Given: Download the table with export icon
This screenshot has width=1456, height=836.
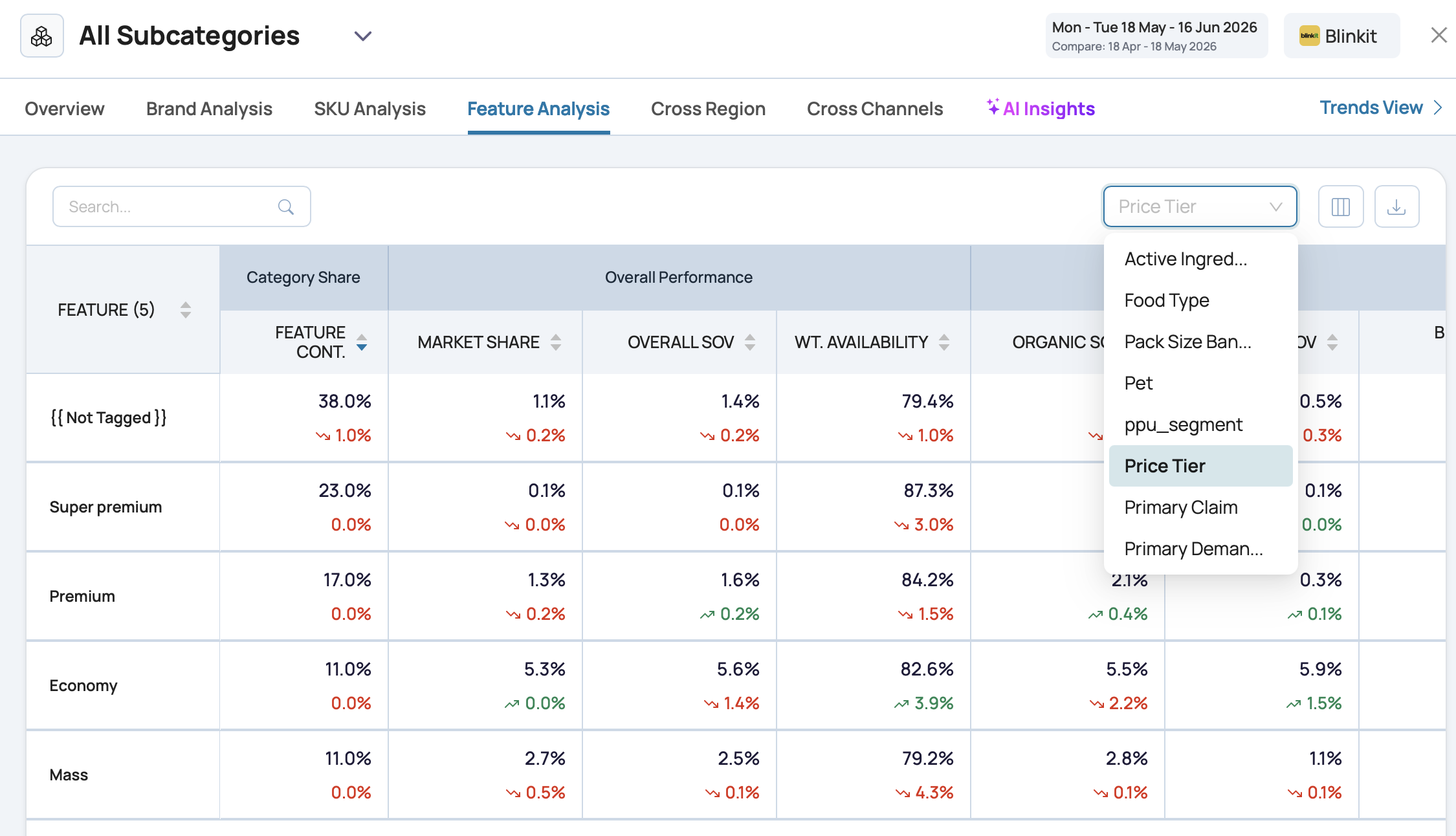Looking at the screenshot, I should (x=1396, y=207).
